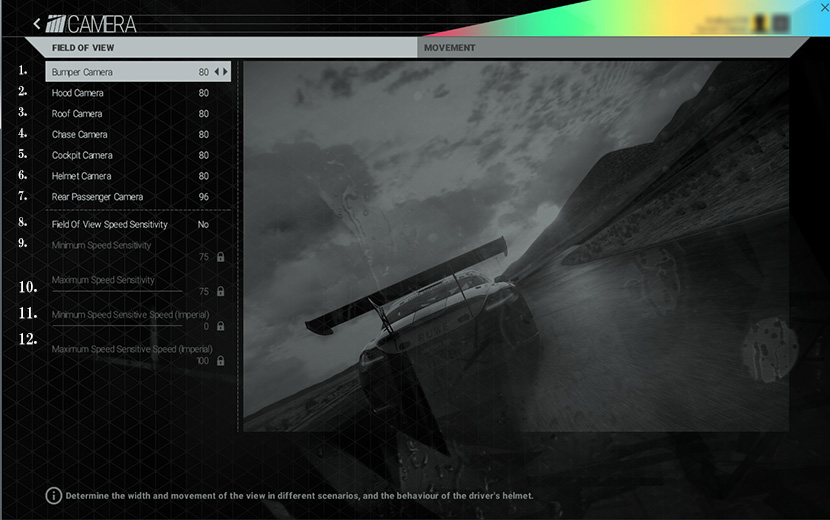The width and height of the screenshot is (830, 520).
Task: Click lock beside Maximum Speed Sensitive Speed
Action: (x=220, y=361)
